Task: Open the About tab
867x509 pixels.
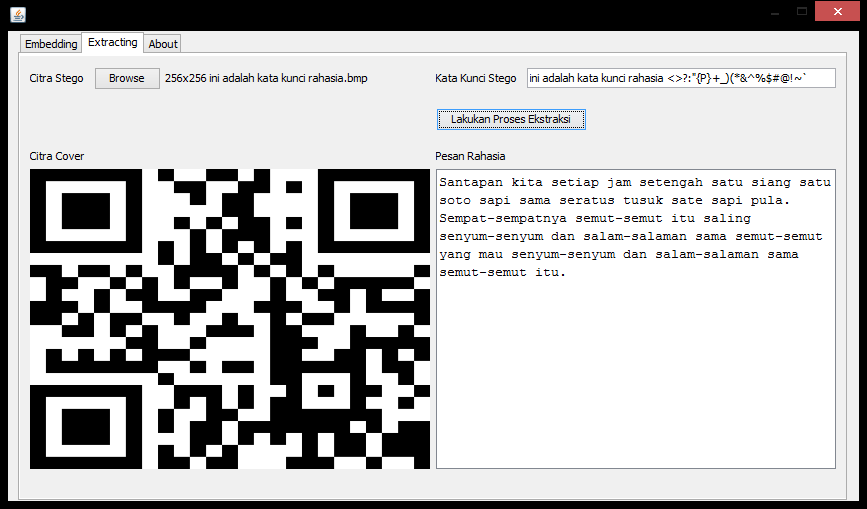Action: (x=163, y=44)
